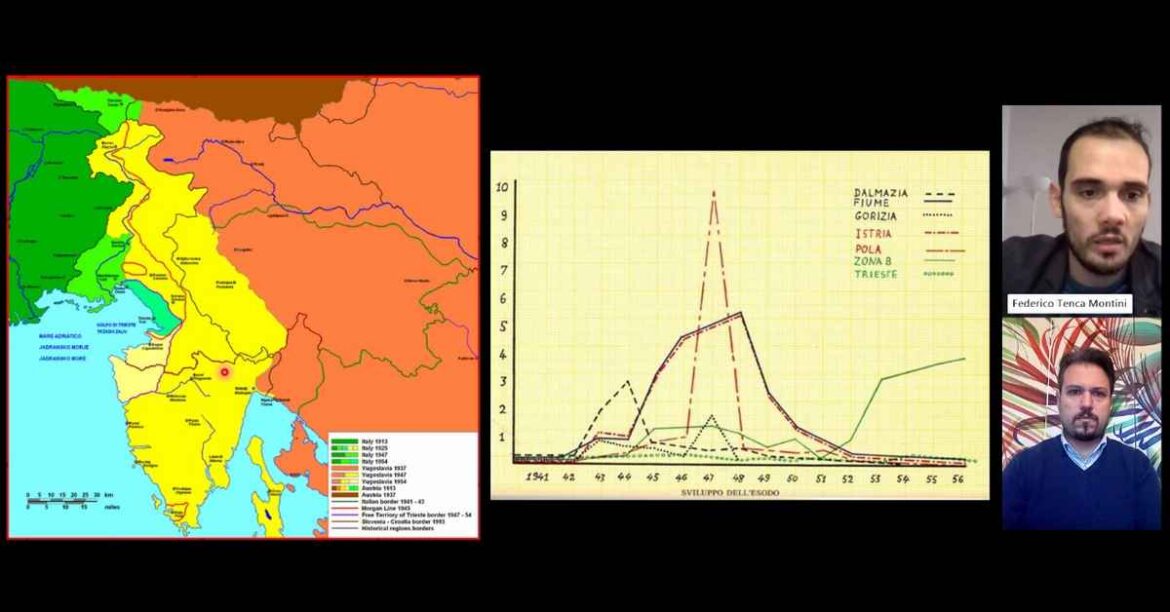
Task: Click the DALMAZIA legend label
Action: point(880,193)
